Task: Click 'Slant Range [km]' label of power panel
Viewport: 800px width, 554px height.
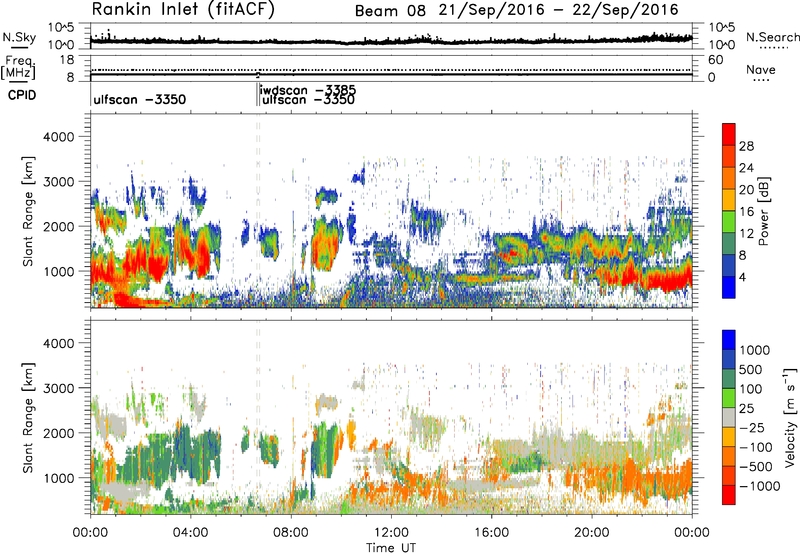Action: pos(28,211)
